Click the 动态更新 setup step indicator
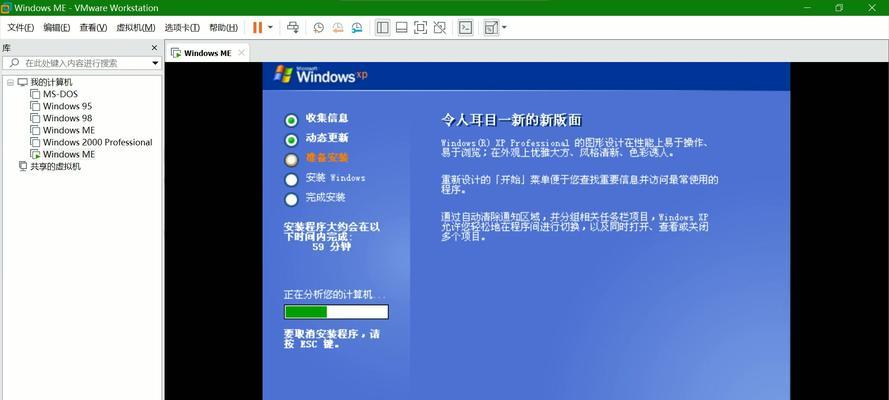Viewport: 889px width, 400px height. (x=291, y=140)
